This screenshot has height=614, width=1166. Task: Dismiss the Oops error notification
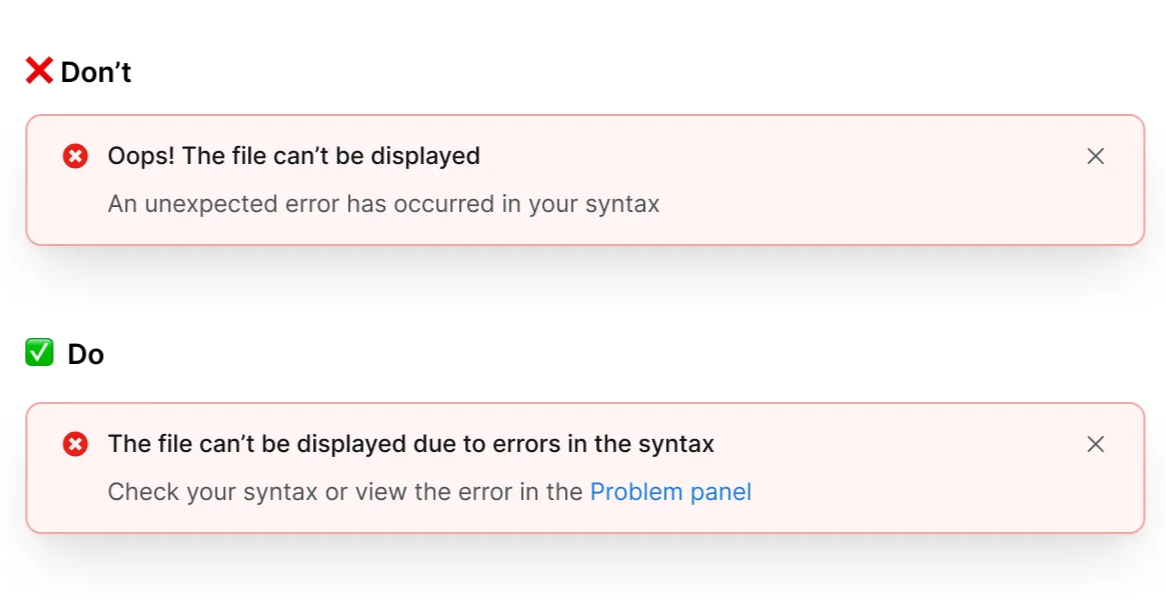pos(1095,156)
